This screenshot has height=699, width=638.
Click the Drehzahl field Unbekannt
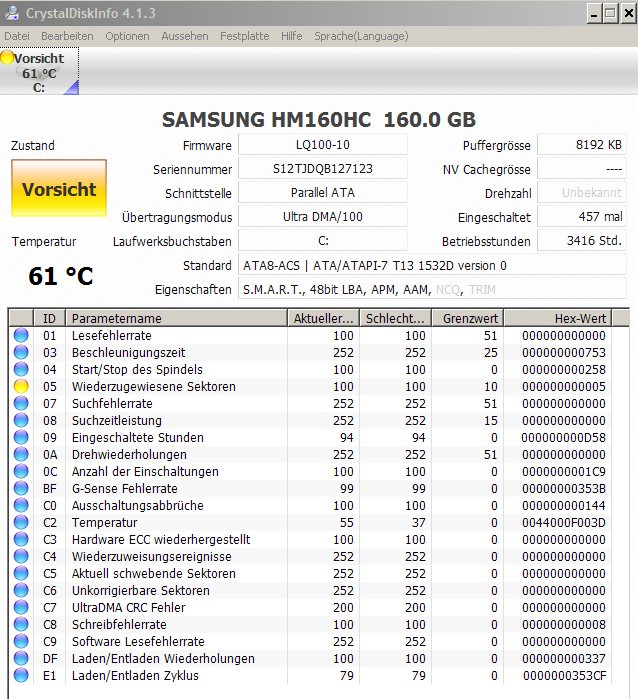point(582,193)
